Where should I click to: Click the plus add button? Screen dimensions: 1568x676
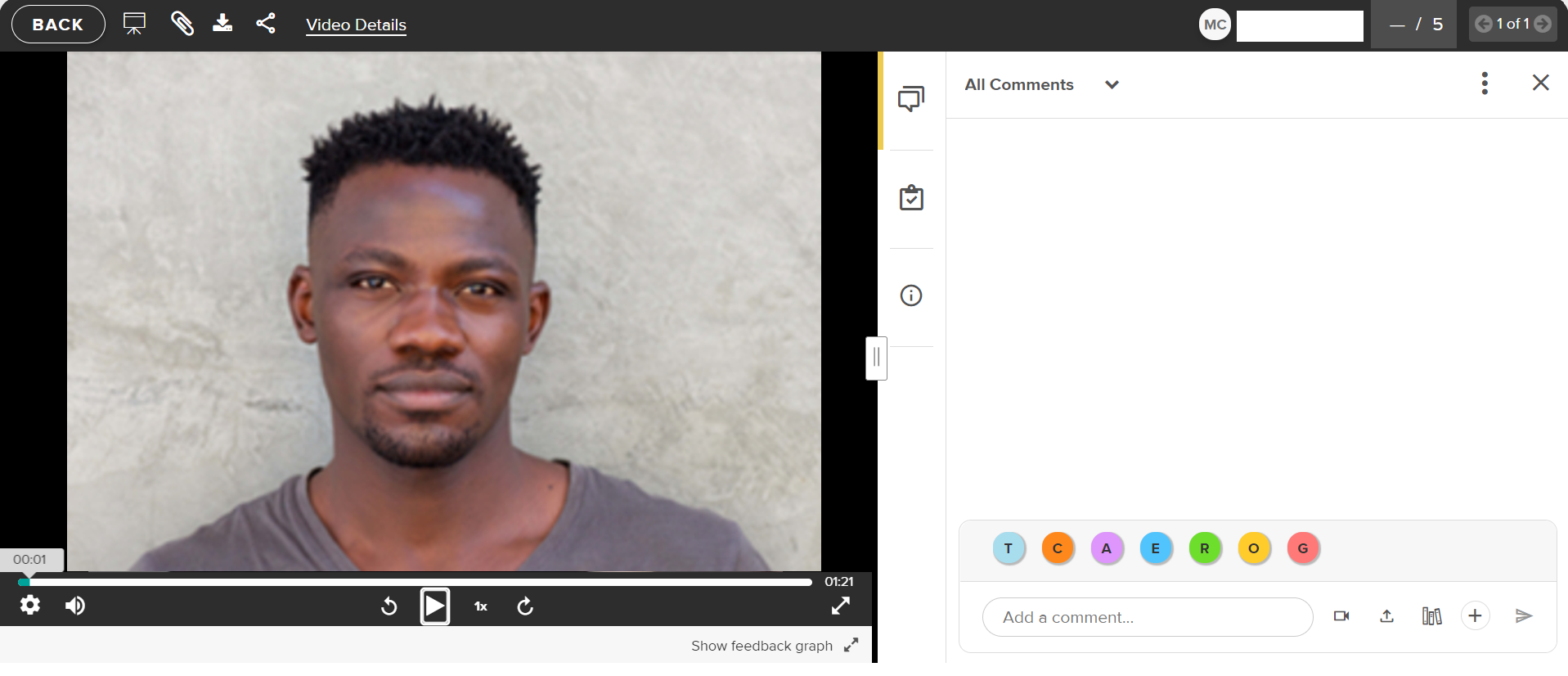point(1475,616)
